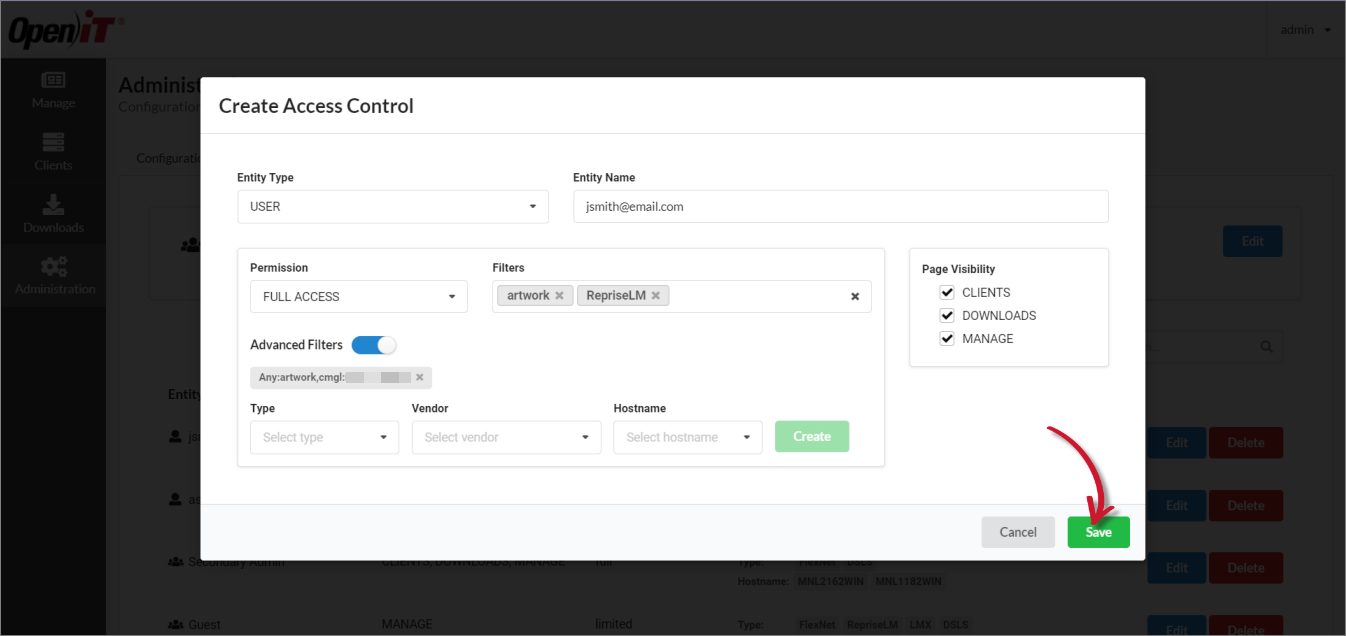Clear all filters with the x icon

(854, 296)
